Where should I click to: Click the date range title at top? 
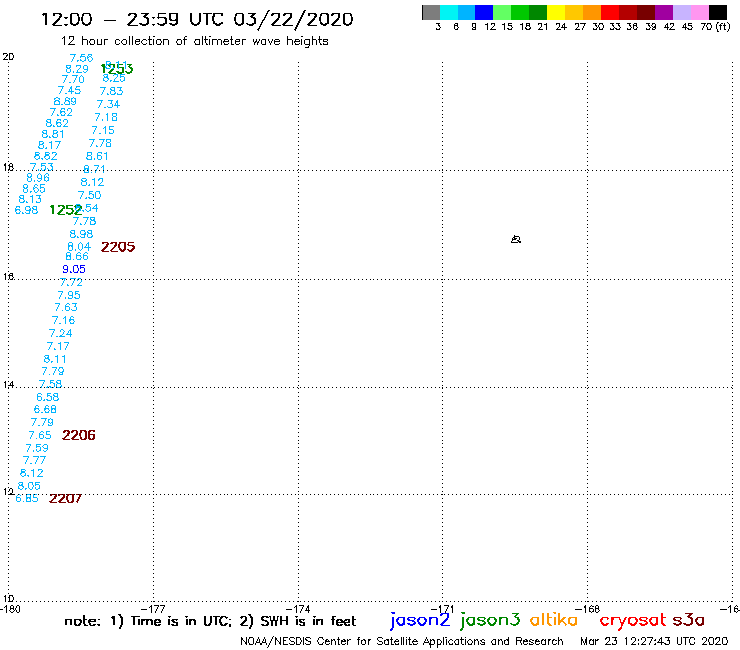pyautogui.click(x=197, y=20)
